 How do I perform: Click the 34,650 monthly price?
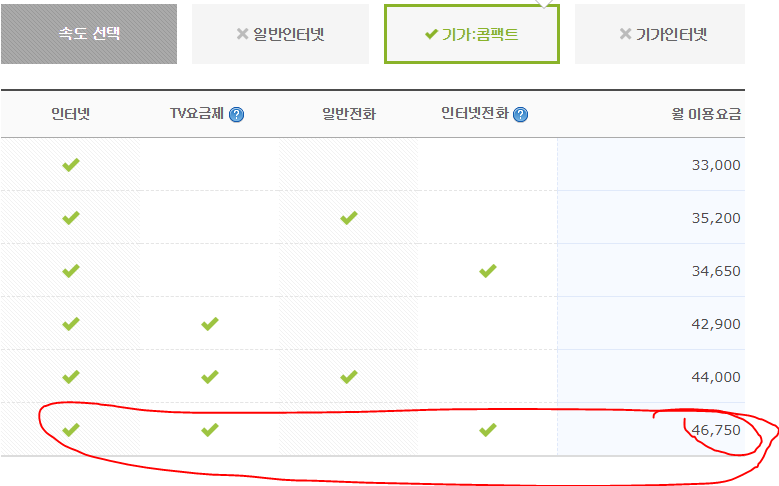715,271
